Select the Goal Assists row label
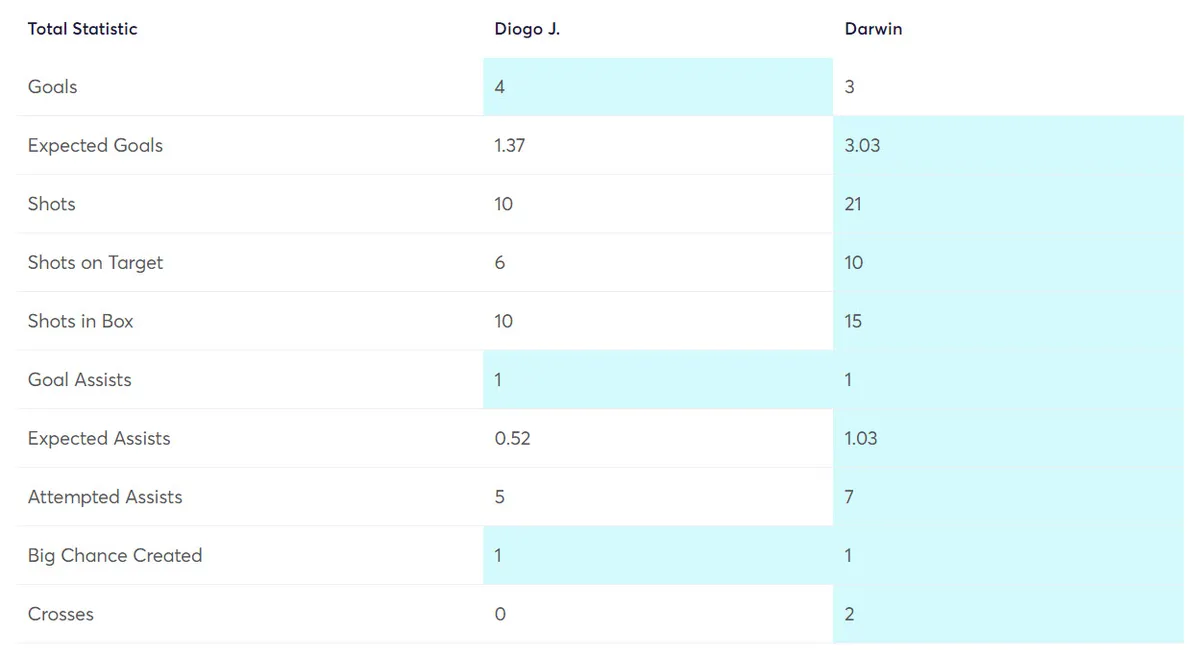 [x=80, y=380]
